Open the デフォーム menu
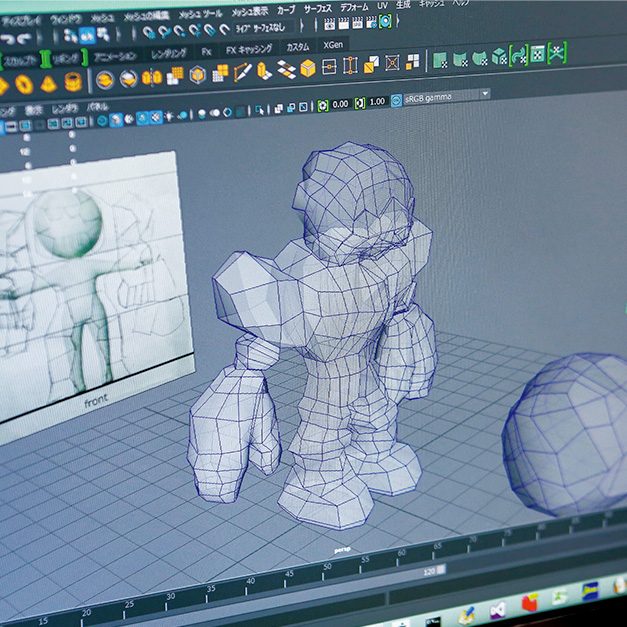The height and width of the screenshot is (627, 627). point(354,7)
